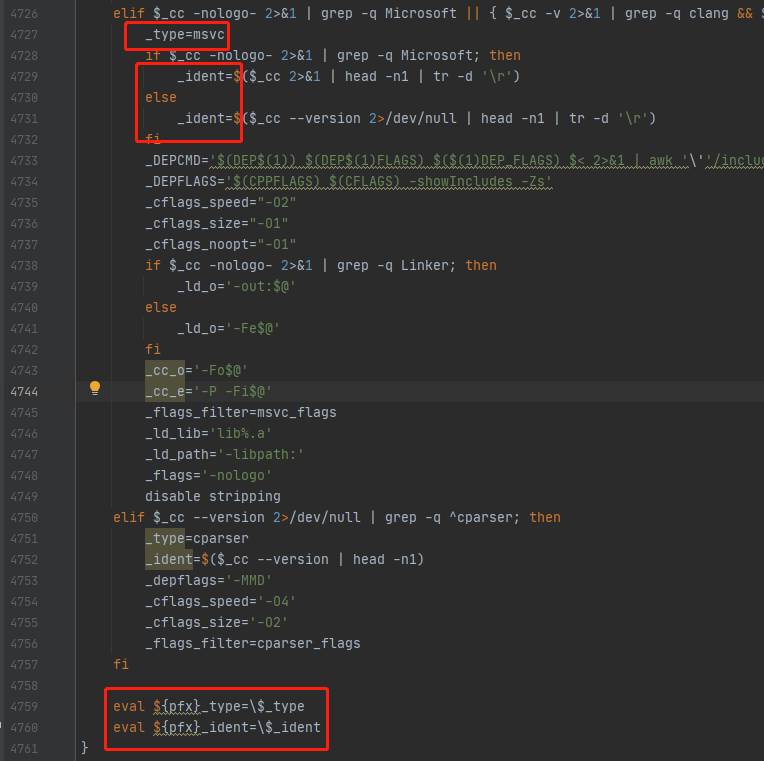The width and height of the screenshot is (764, 761).
Task: Click the 'else' keyword on line 4740
Action: point(161,308)
